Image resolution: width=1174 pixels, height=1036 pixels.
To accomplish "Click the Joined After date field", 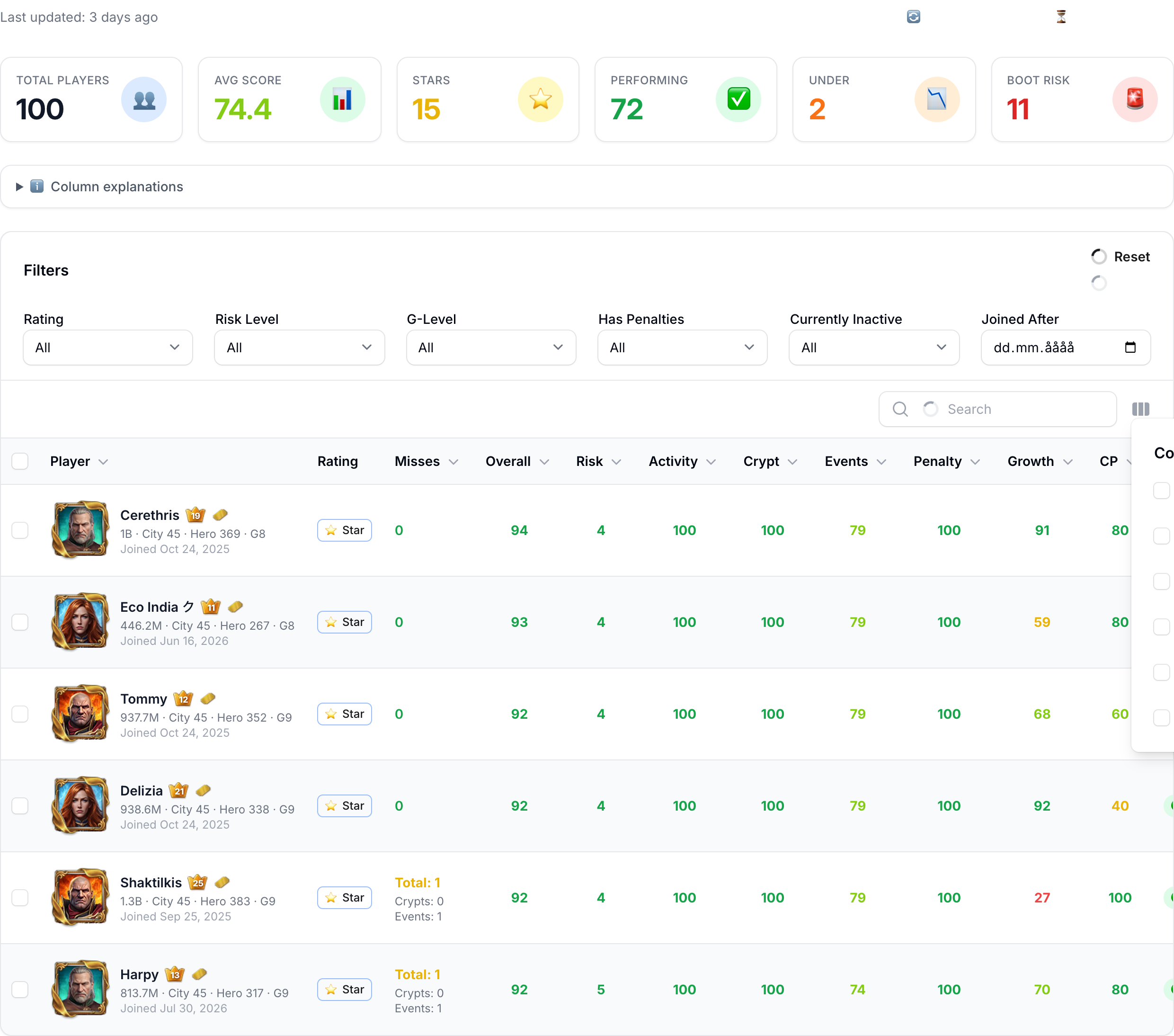I will click(x=1066, y=348).
